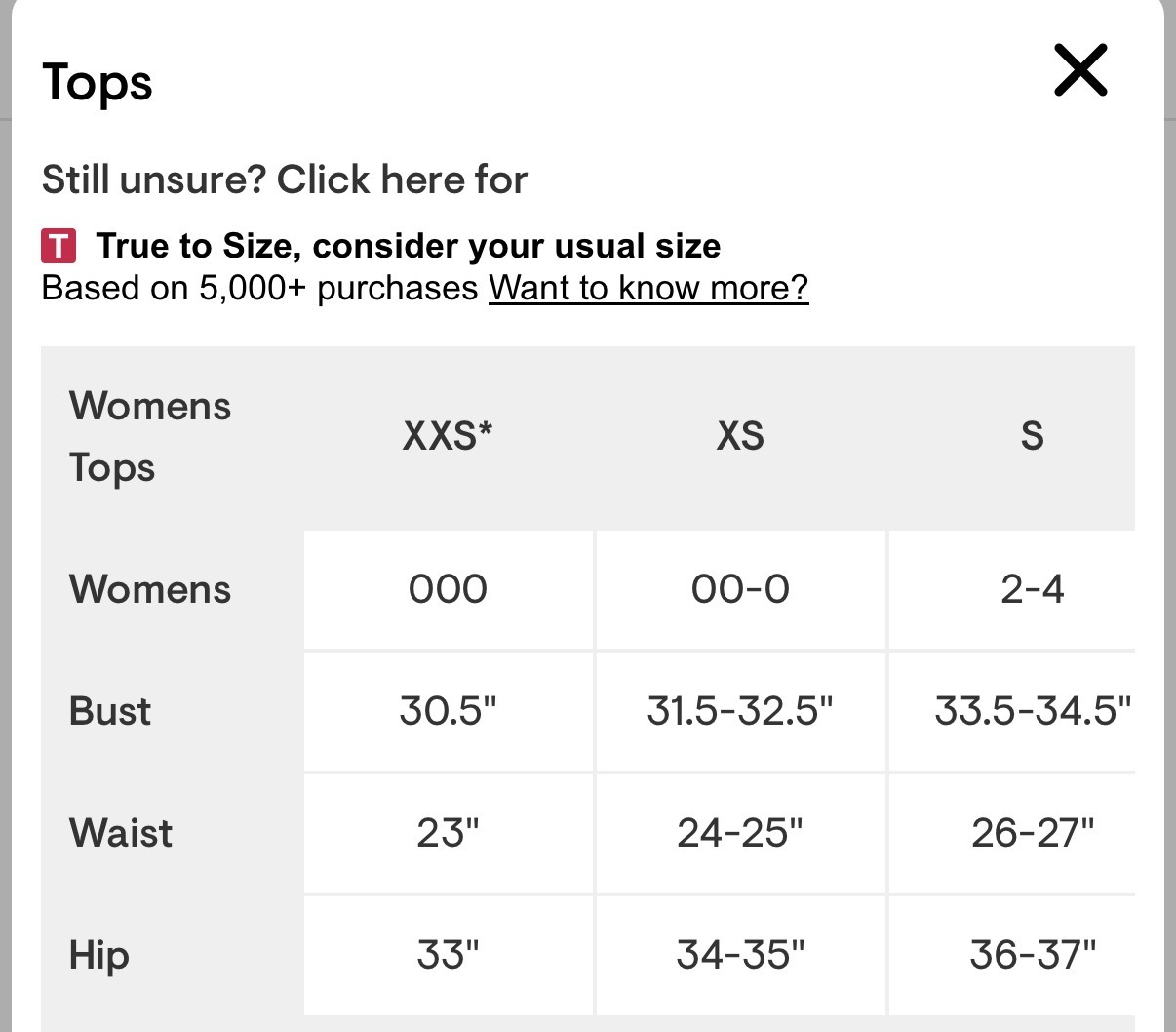Viewport: 1176px width, 1032px height.
Task: Select the S column header
Action: click(1032, 436)
